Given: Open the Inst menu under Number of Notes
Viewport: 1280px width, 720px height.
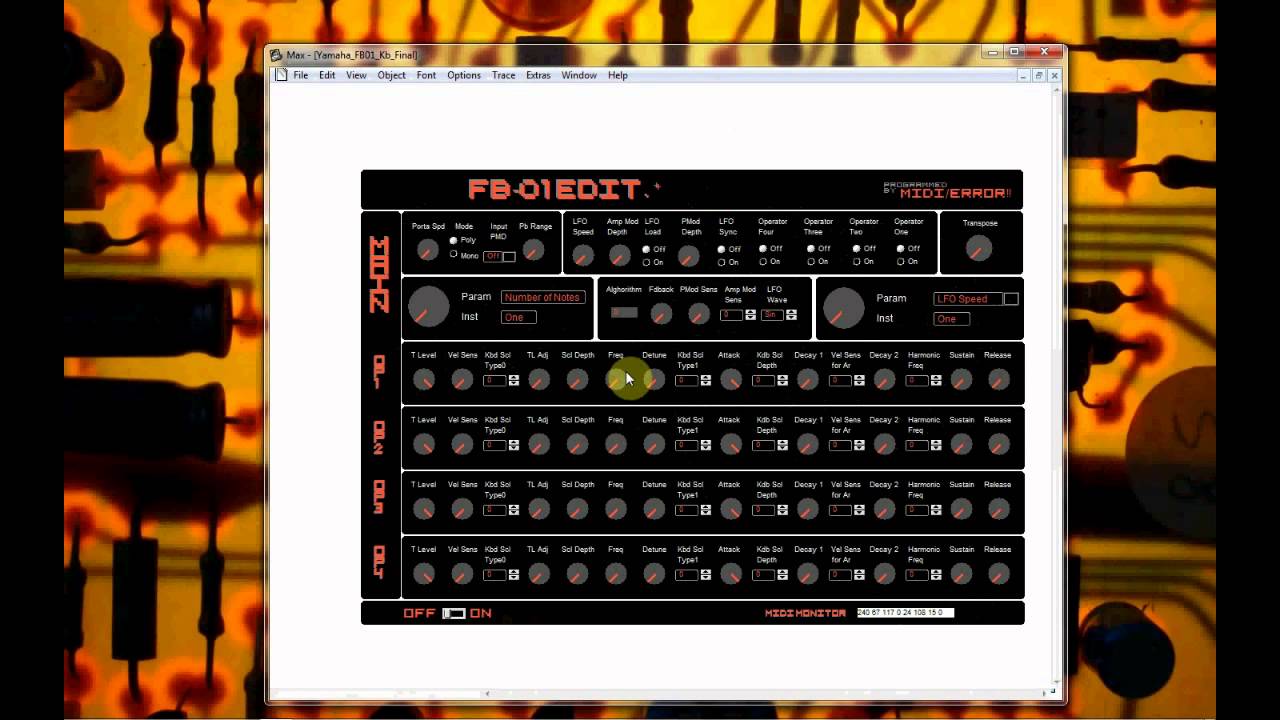Looking at the screenshot, I should click(x=519, y=317).
